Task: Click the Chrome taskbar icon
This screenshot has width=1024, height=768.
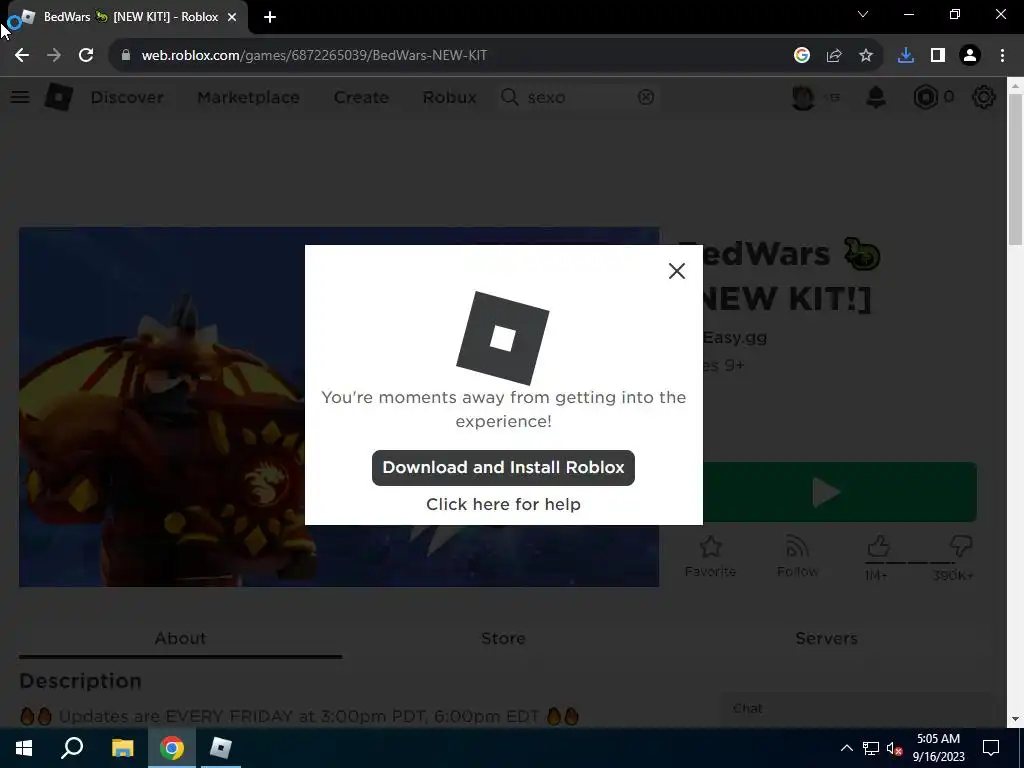Action: (172, 748)
